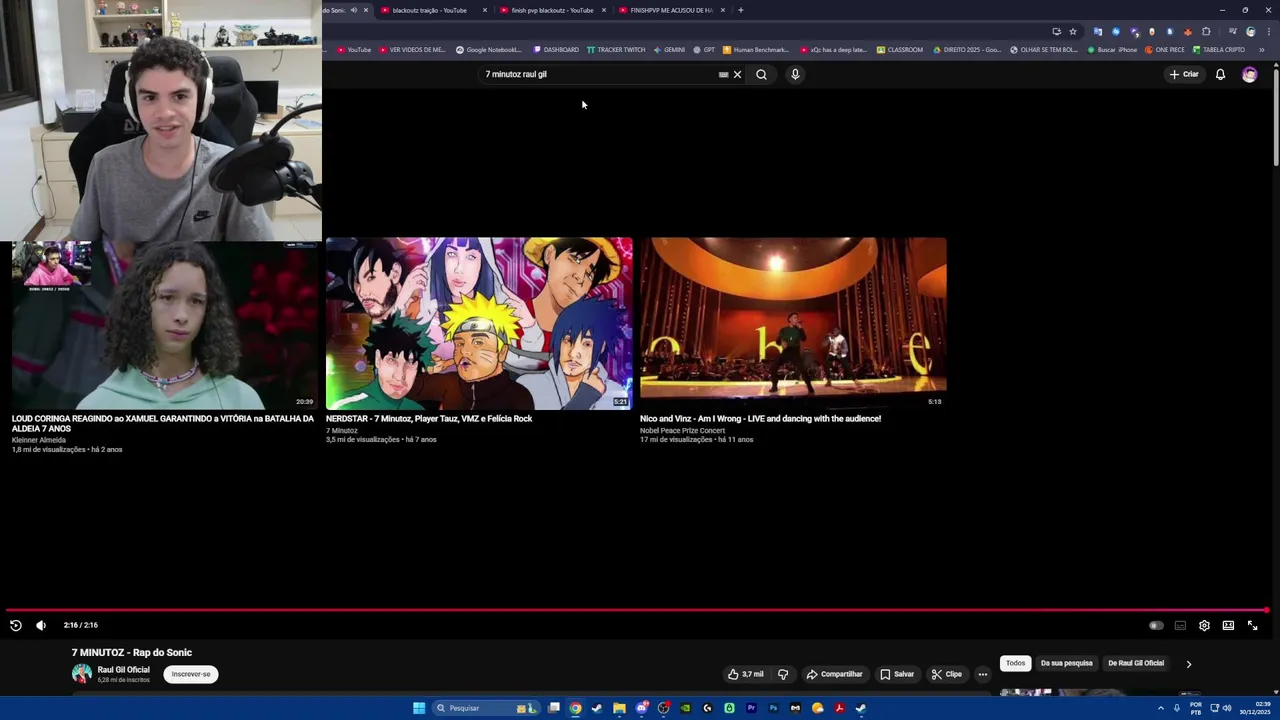The image size is (1280, 720).
Task: Switch to the blackoutz traição browser tab
Action: 429,10
